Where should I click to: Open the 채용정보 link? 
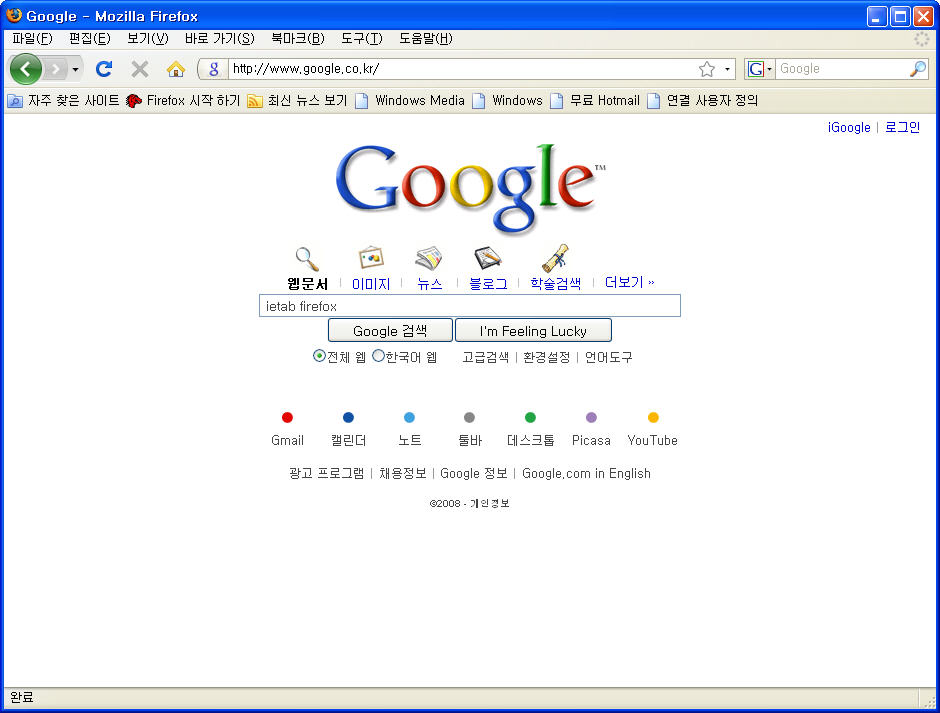[x=403, y=474]
